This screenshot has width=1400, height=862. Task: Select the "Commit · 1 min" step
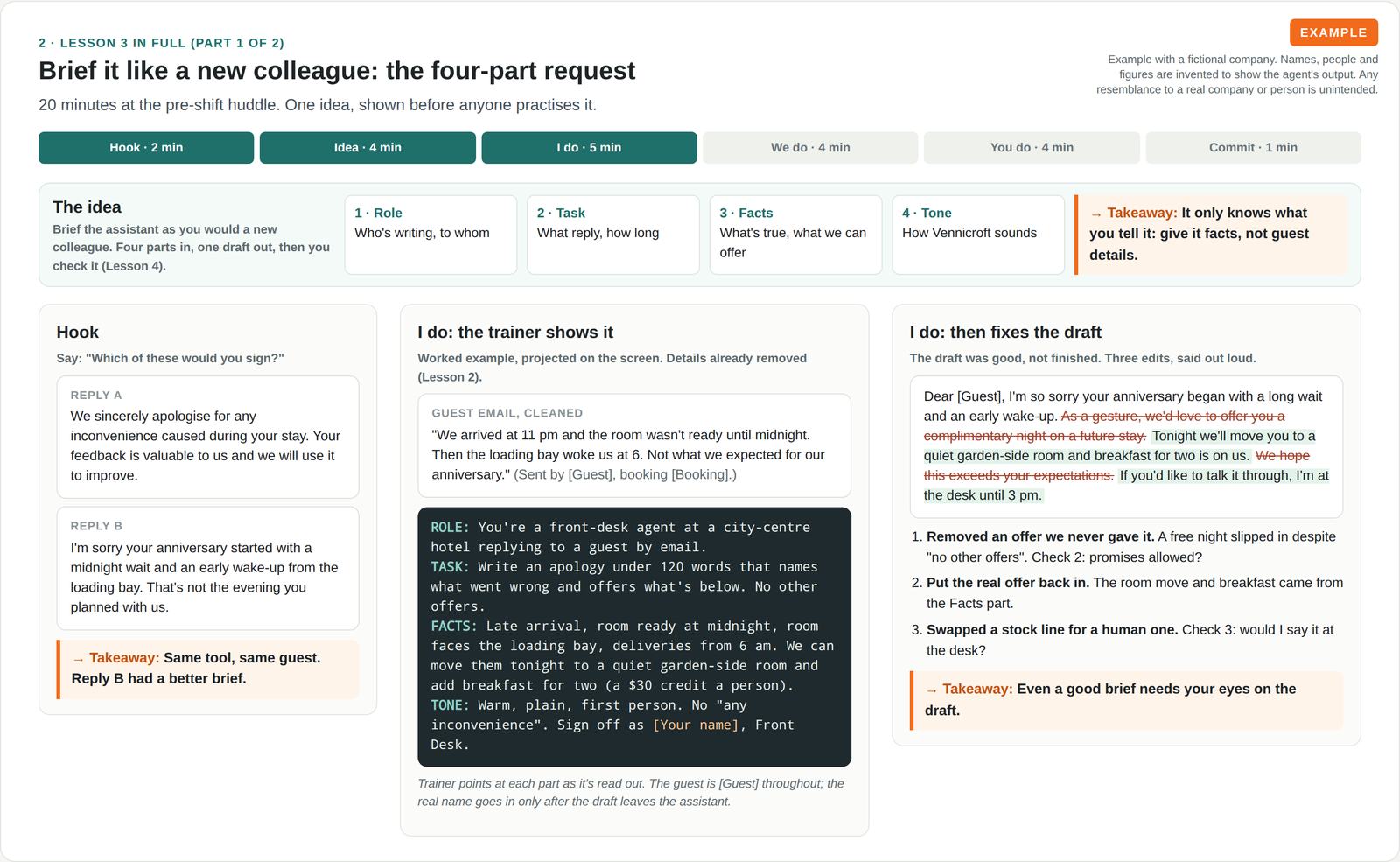pos(1253,147)
